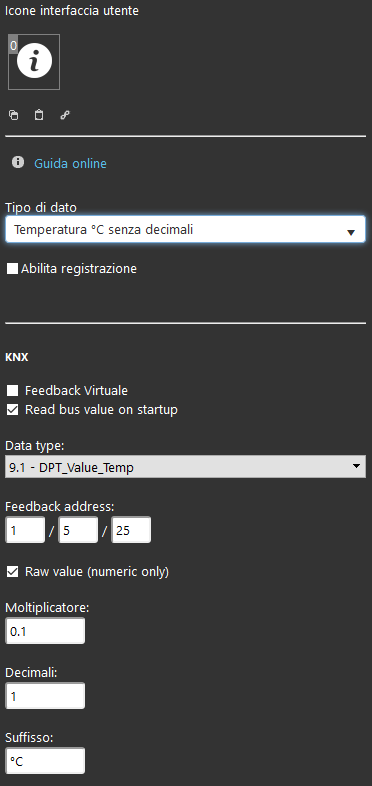372x786 pixels.
Task: Click the info icon beside Guida online
Action: tap(18, 162)
